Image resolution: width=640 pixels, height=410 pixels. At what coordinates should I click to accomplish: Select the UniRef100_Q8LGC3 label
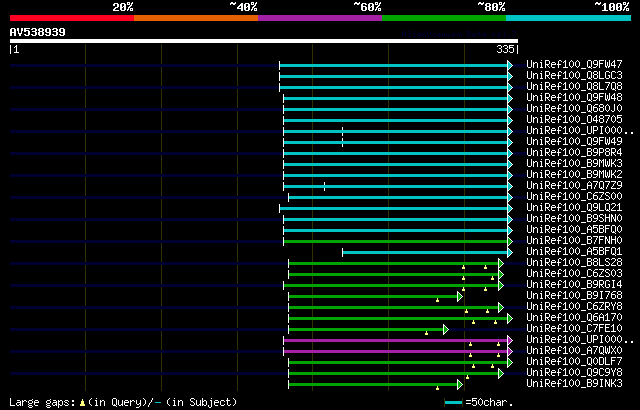(x=574, y=75)
